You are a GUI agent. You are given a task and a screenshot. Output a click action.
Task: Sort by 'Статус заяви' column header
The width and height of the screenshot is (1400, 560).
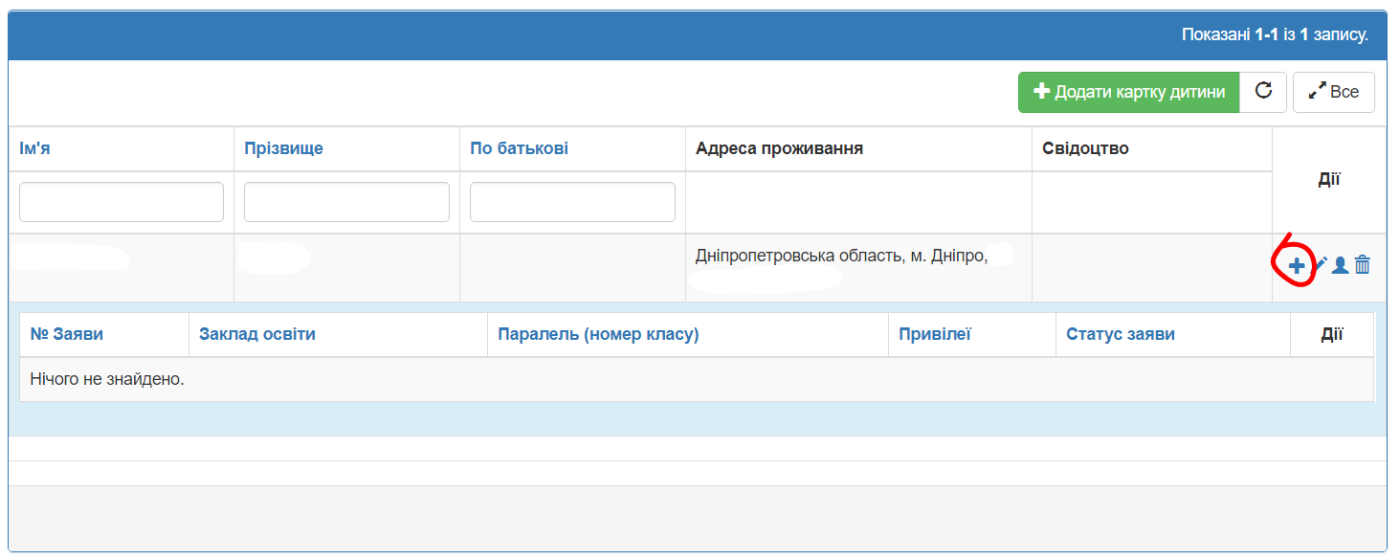[1120, 334]
